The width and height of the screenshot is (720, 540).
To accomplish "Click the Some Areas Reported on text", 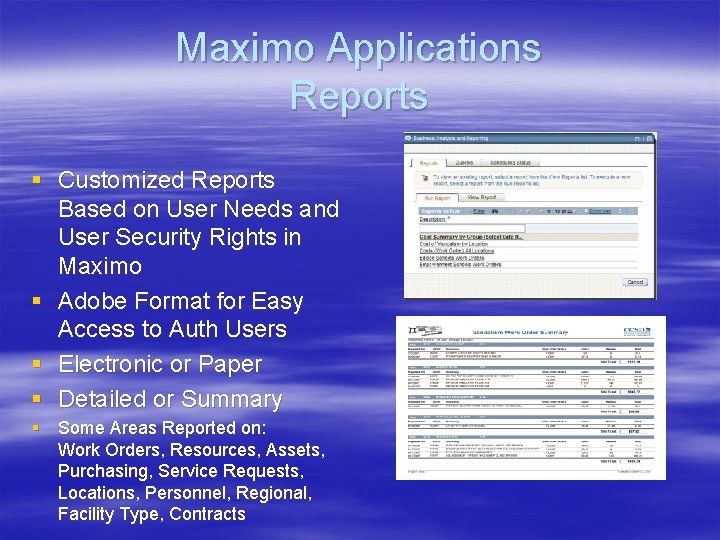I will pos(162,428).
